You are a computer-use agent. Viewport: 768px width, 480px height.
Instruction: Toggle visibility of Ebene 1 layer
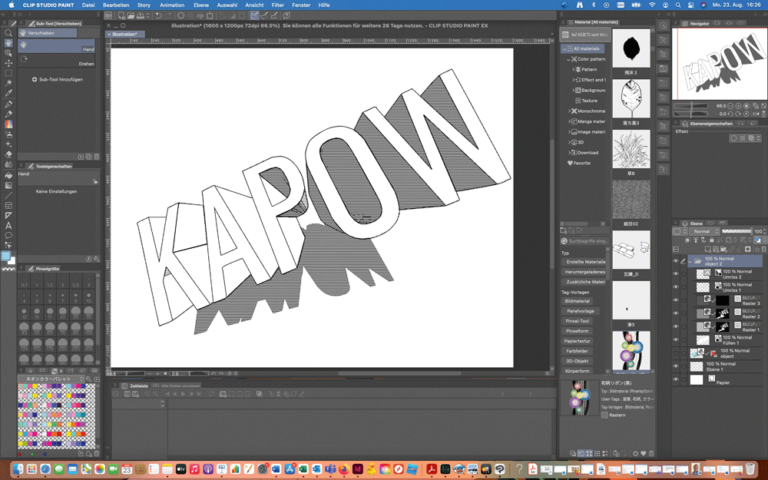click(x=675, y=366)
